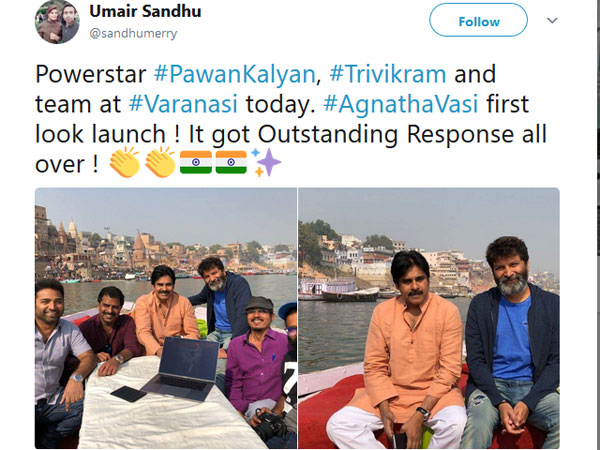
Task: Click the laptop in the left photo
Action: coord(182,368)
